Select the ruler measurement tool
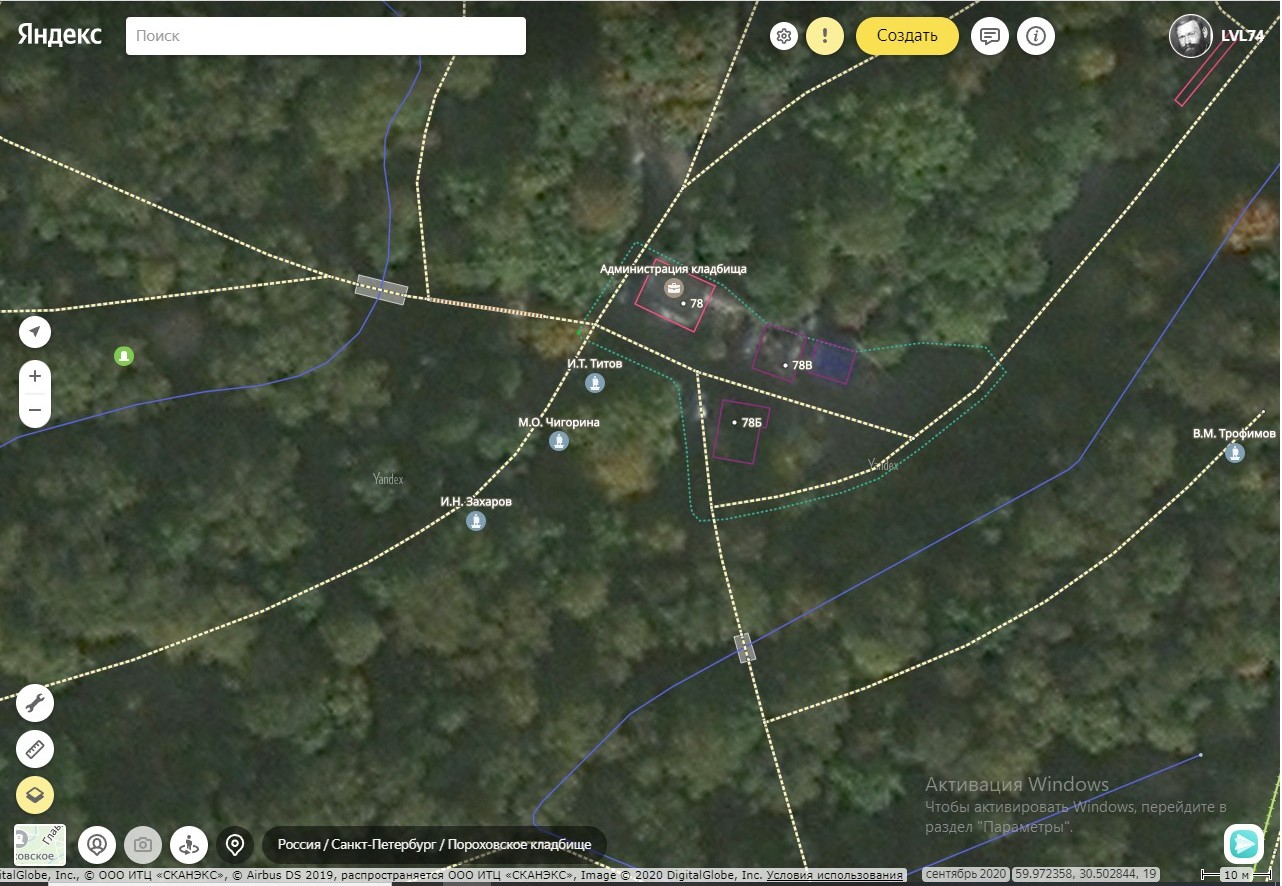 coord(35,749)
